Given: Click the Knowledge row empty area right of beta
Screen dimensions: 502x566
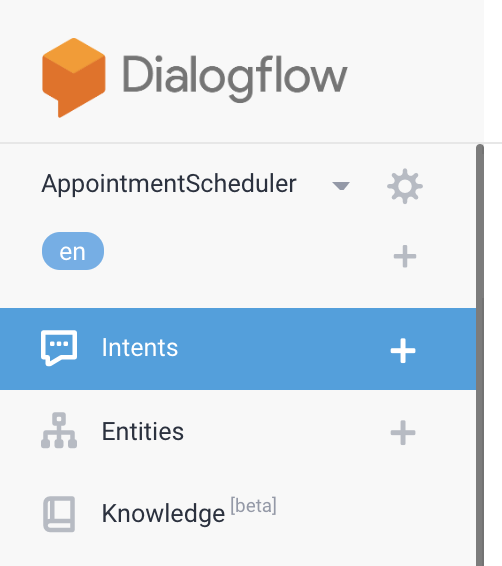Looking at the screenshot, I should [x=375, y=514].
